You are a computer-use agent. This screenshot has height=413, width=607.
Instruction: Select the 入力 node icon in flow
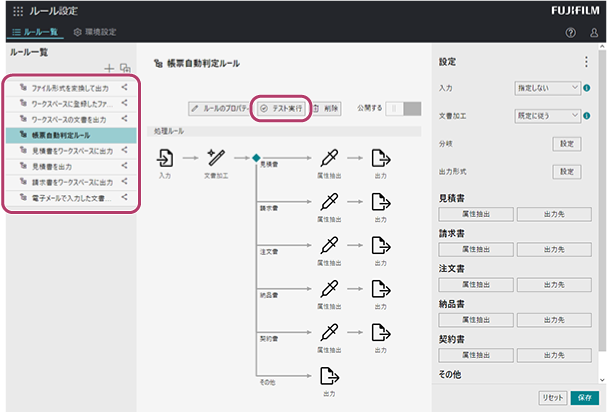[x=165, y=158]
